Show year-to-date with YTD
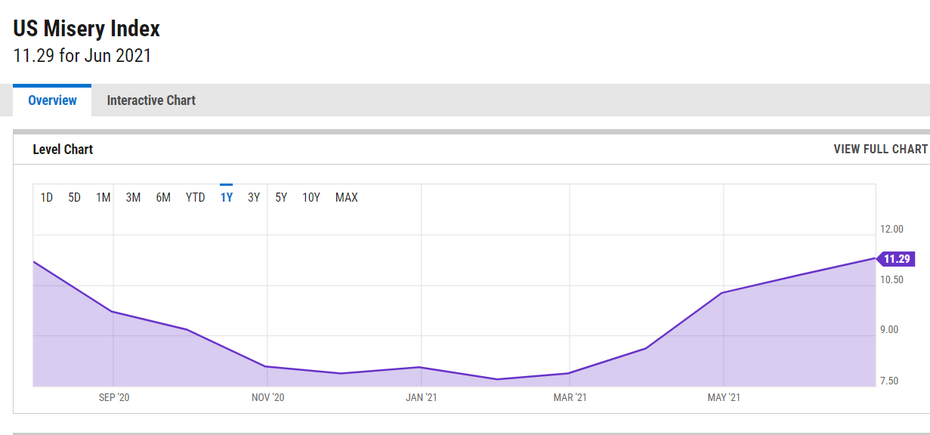Image resolution: width=930 pixels, height=435 pixels. pyautogui.click(x=195, y=197)
